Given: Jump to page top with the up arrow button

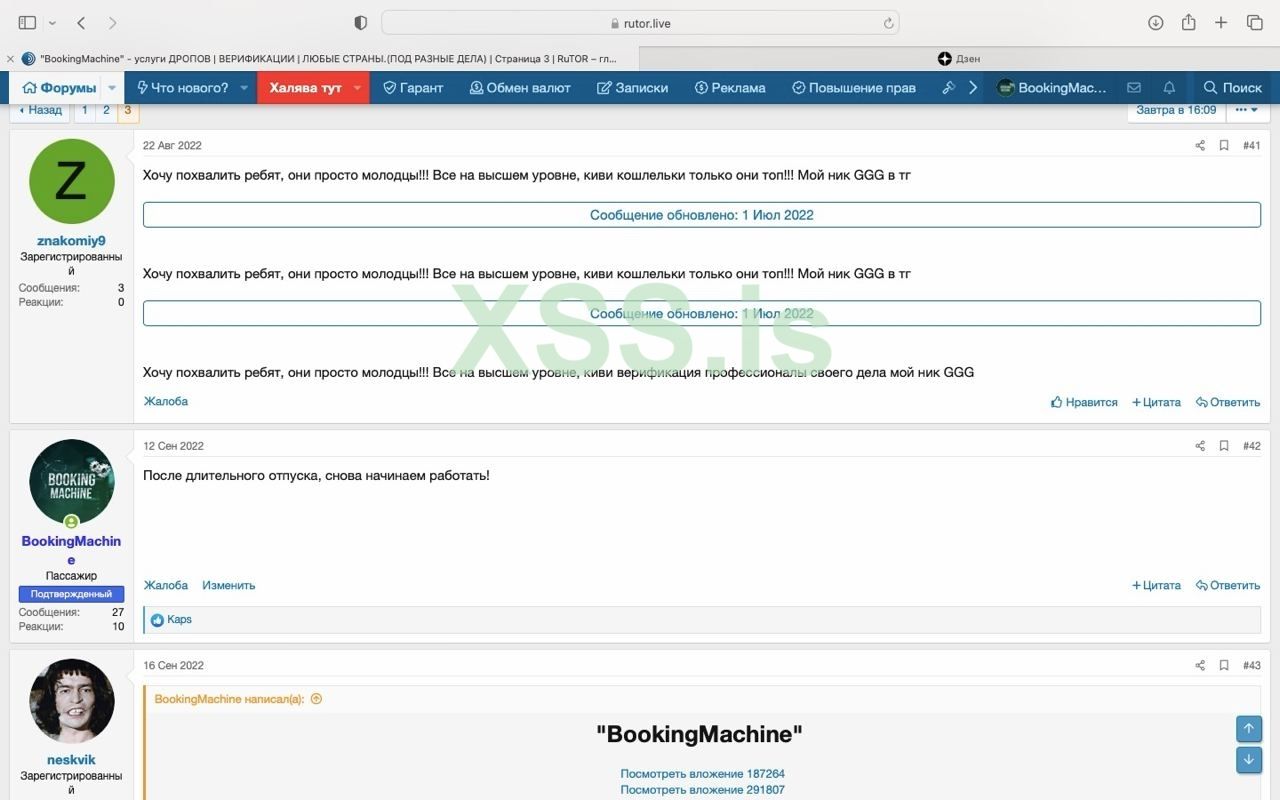Looking at the screenshot, I should [x=1249, y=728].
